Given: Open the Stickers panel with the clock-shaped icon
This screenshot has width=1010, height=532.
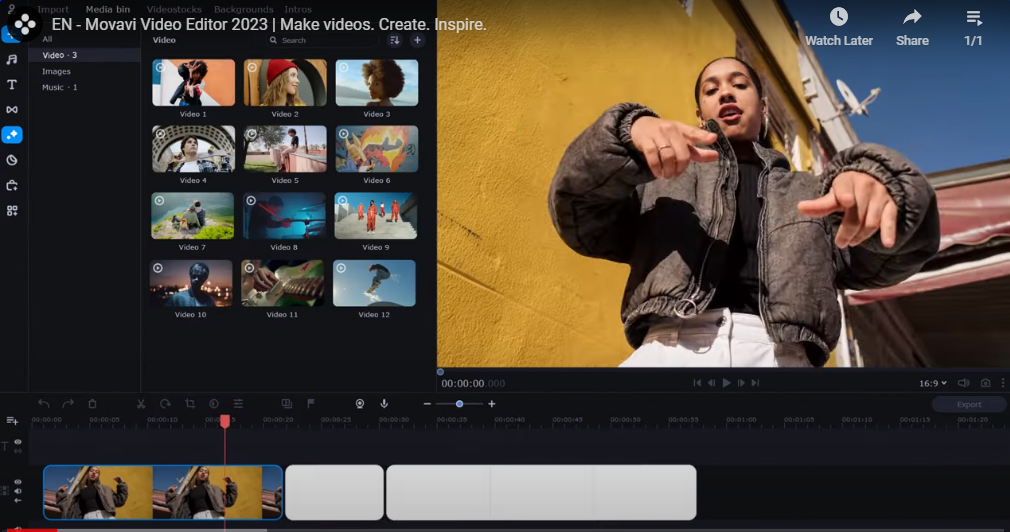Looking at the screenshot, I should click(x=12, y=160).
